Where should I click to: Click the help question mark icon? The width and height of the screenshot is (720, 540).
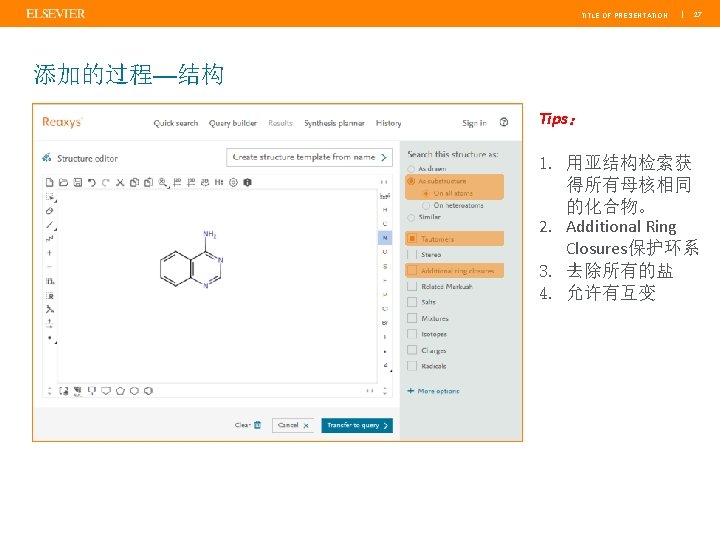[x=504, y=122]
